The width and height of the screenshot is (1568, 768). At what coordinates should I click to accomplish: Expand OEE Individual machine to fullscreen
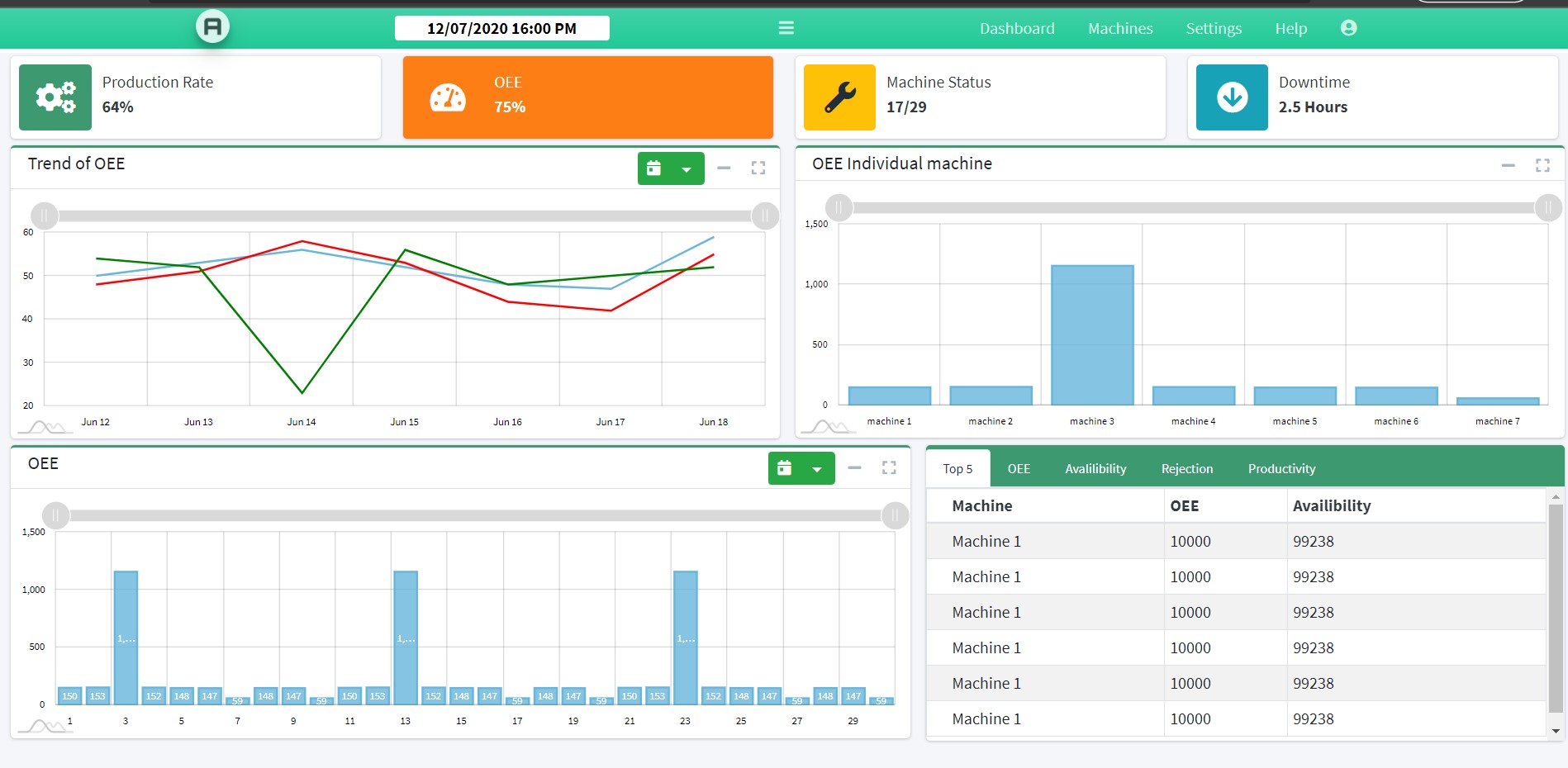(1542, 165)
